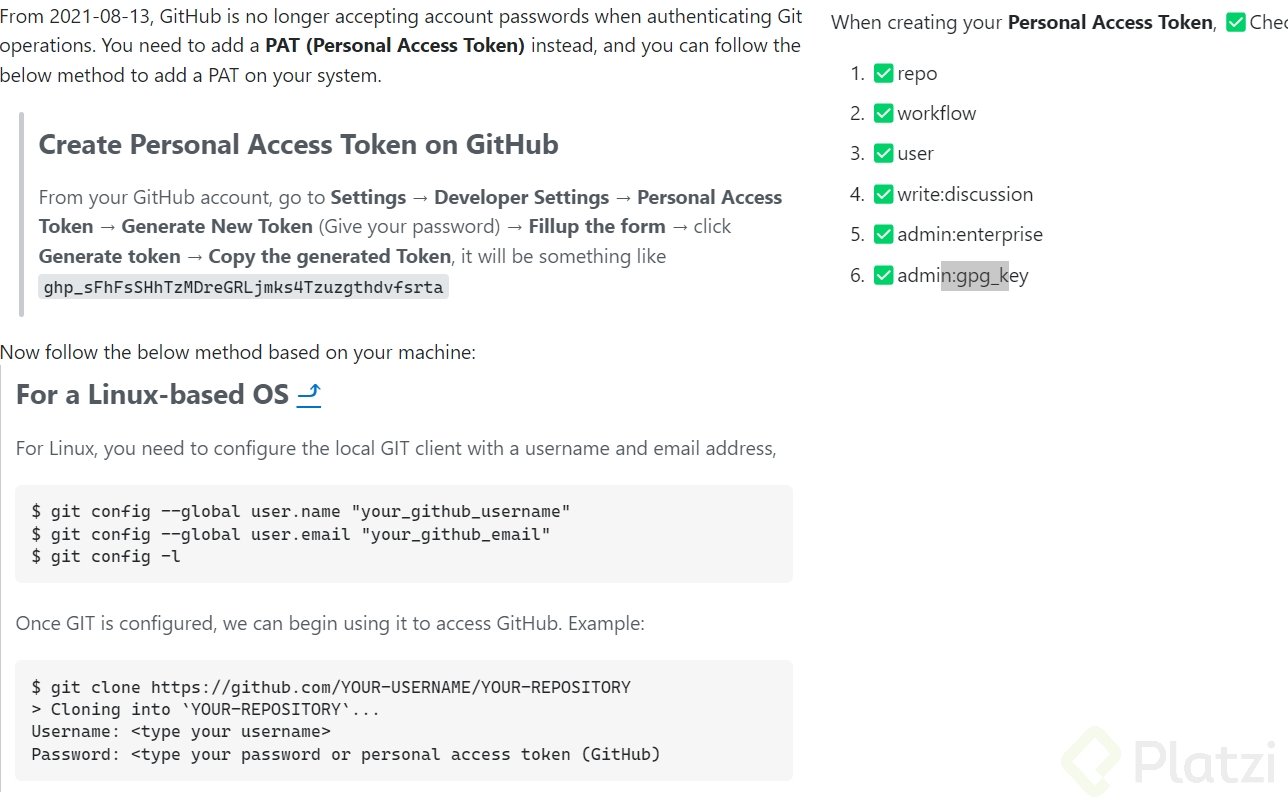1288x806 pixels.
Task: Click the "For a Linux-based OS" heading text
Action: [152, 395]
